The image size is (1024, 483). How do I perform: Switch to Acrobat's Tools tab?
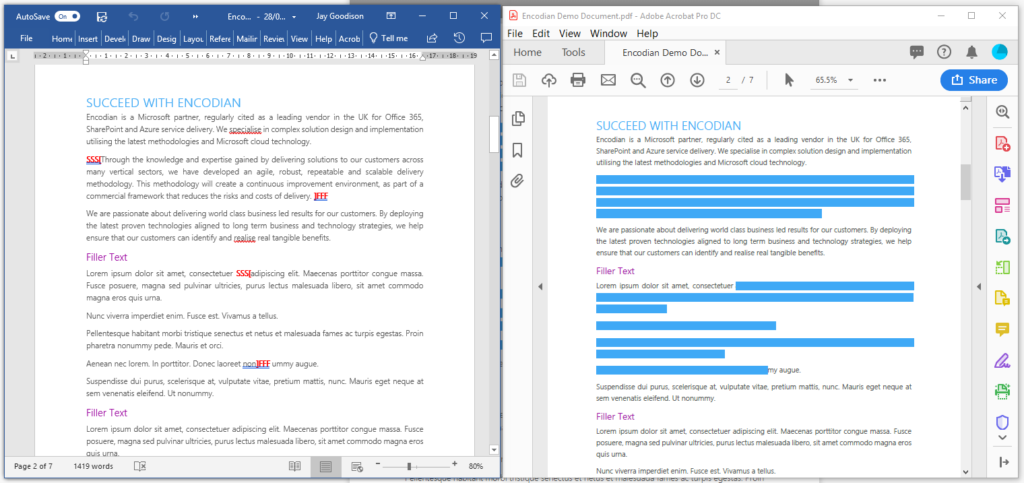tap(573, 52)
